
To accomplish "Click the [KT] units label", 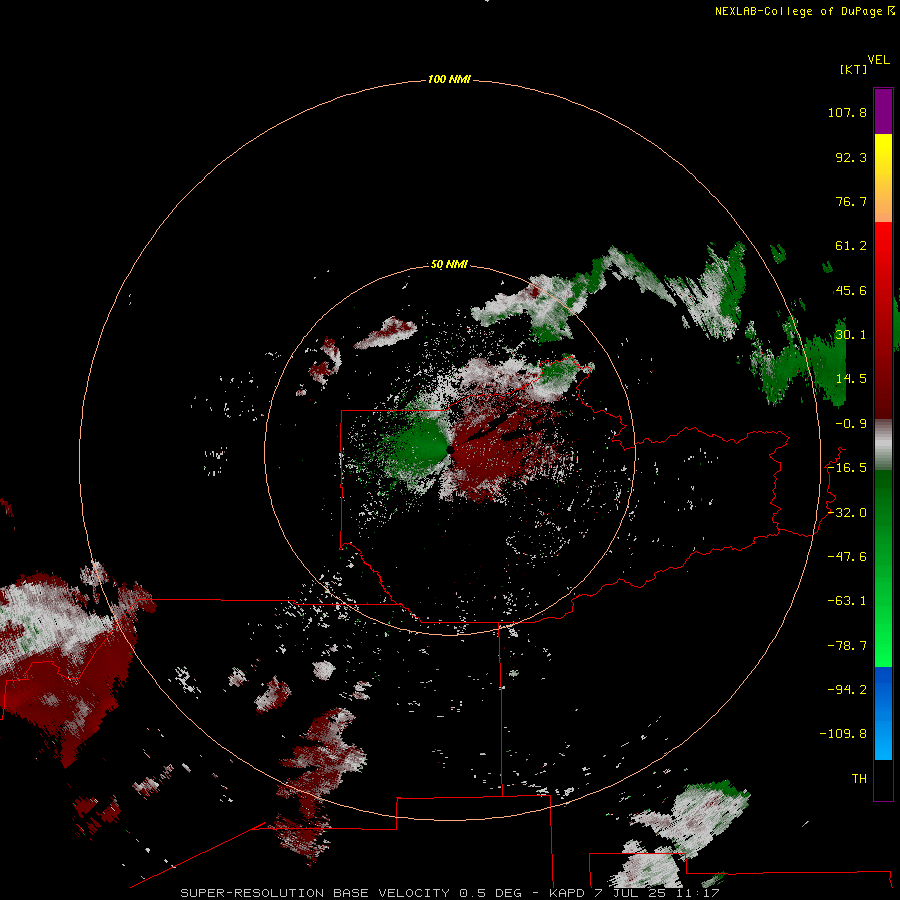I will click(x=854, y=69).
